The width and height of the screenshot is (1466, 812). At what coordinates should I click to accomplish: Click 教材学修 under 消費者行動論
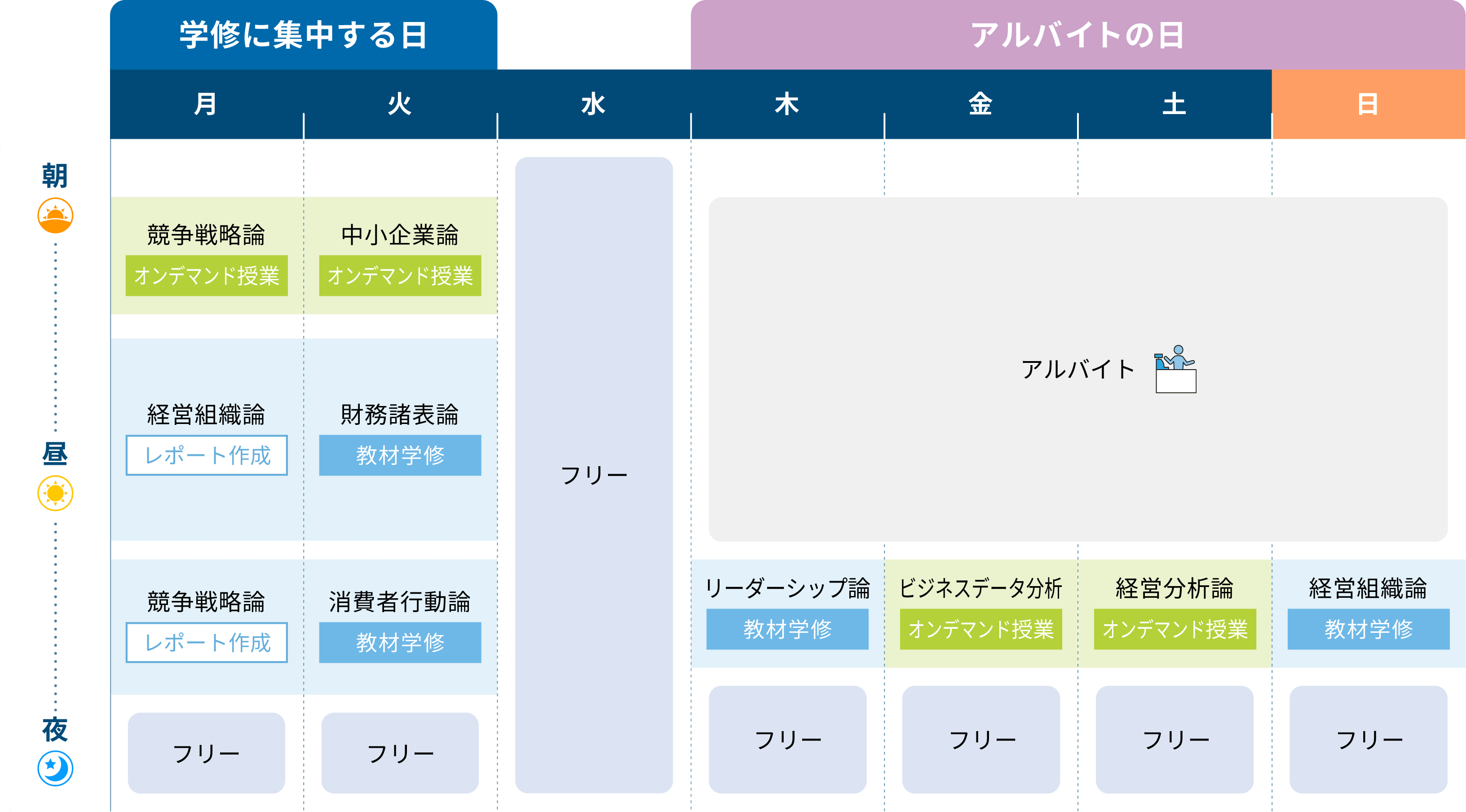[x=400, y=642]
